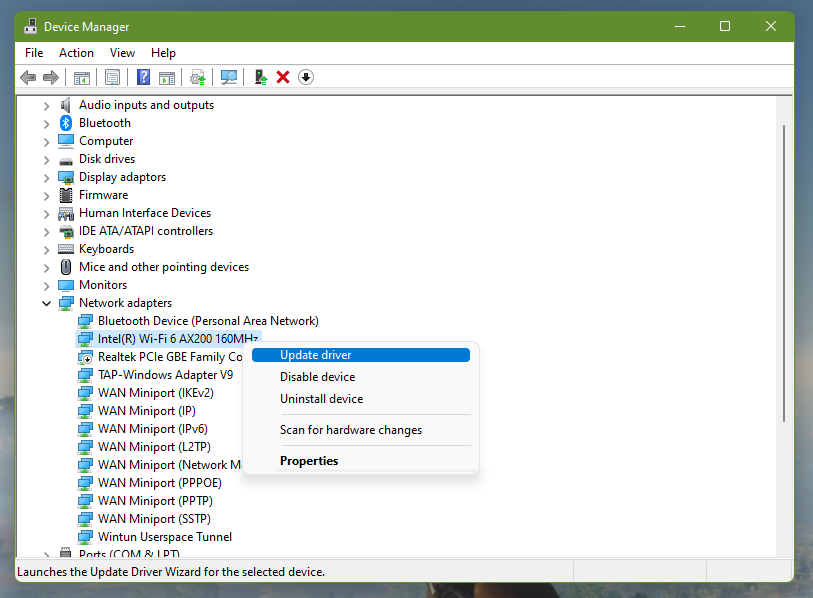Open the File menu
The image size is (813, 598).
point(34,53)
